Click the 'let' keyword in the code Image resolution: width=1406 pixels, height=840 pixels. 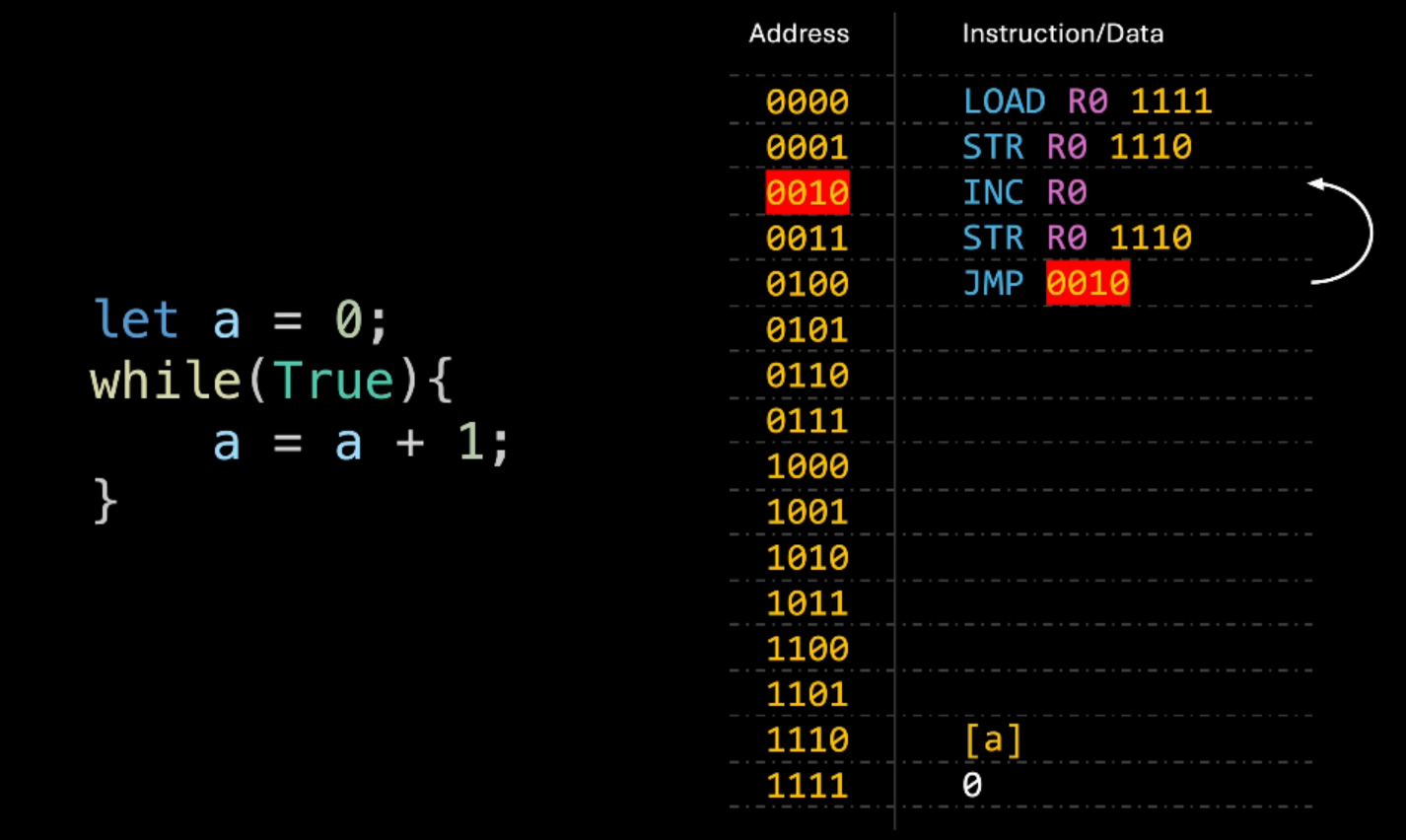point(135,320)
